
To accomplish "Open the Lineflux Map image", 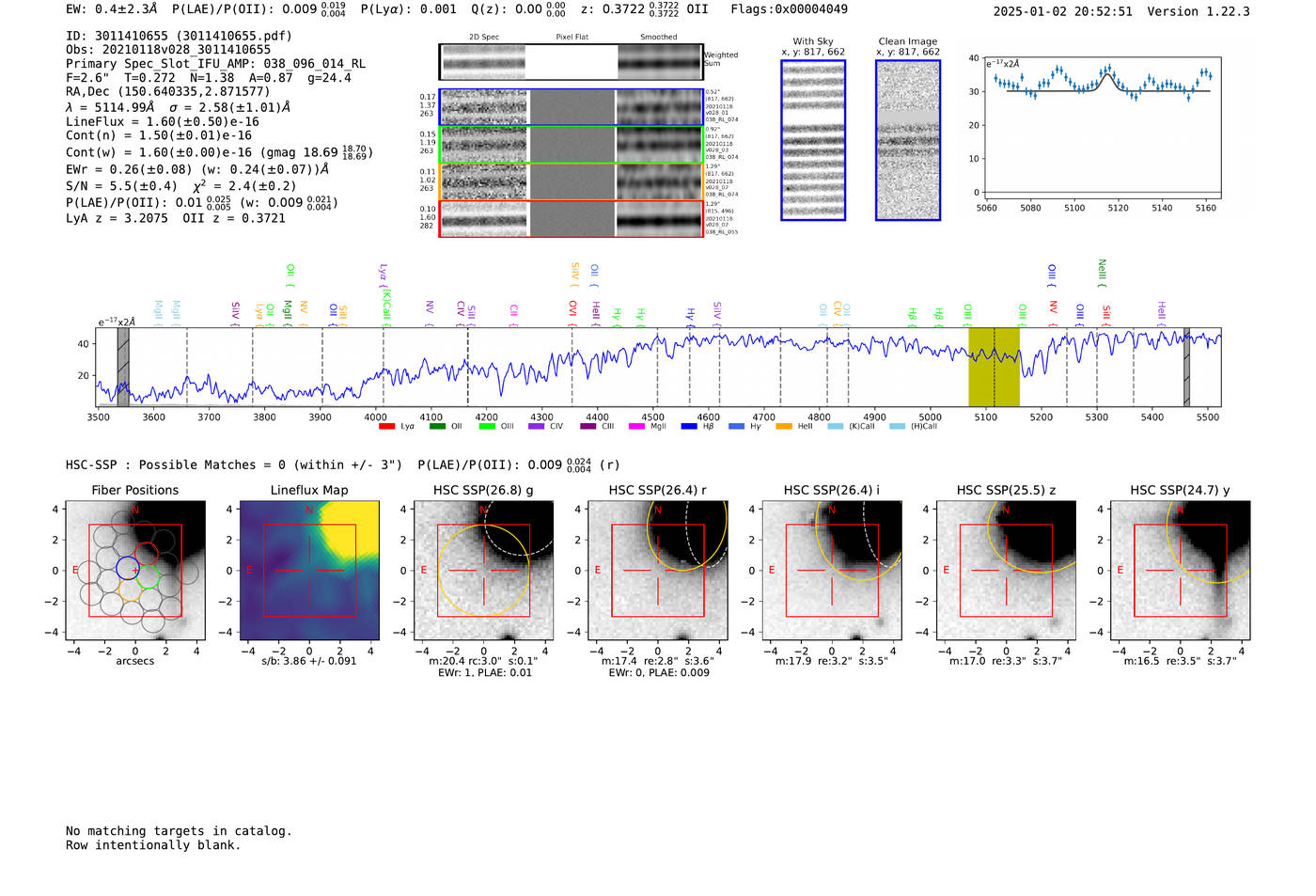I will click(x=309, y=571).
